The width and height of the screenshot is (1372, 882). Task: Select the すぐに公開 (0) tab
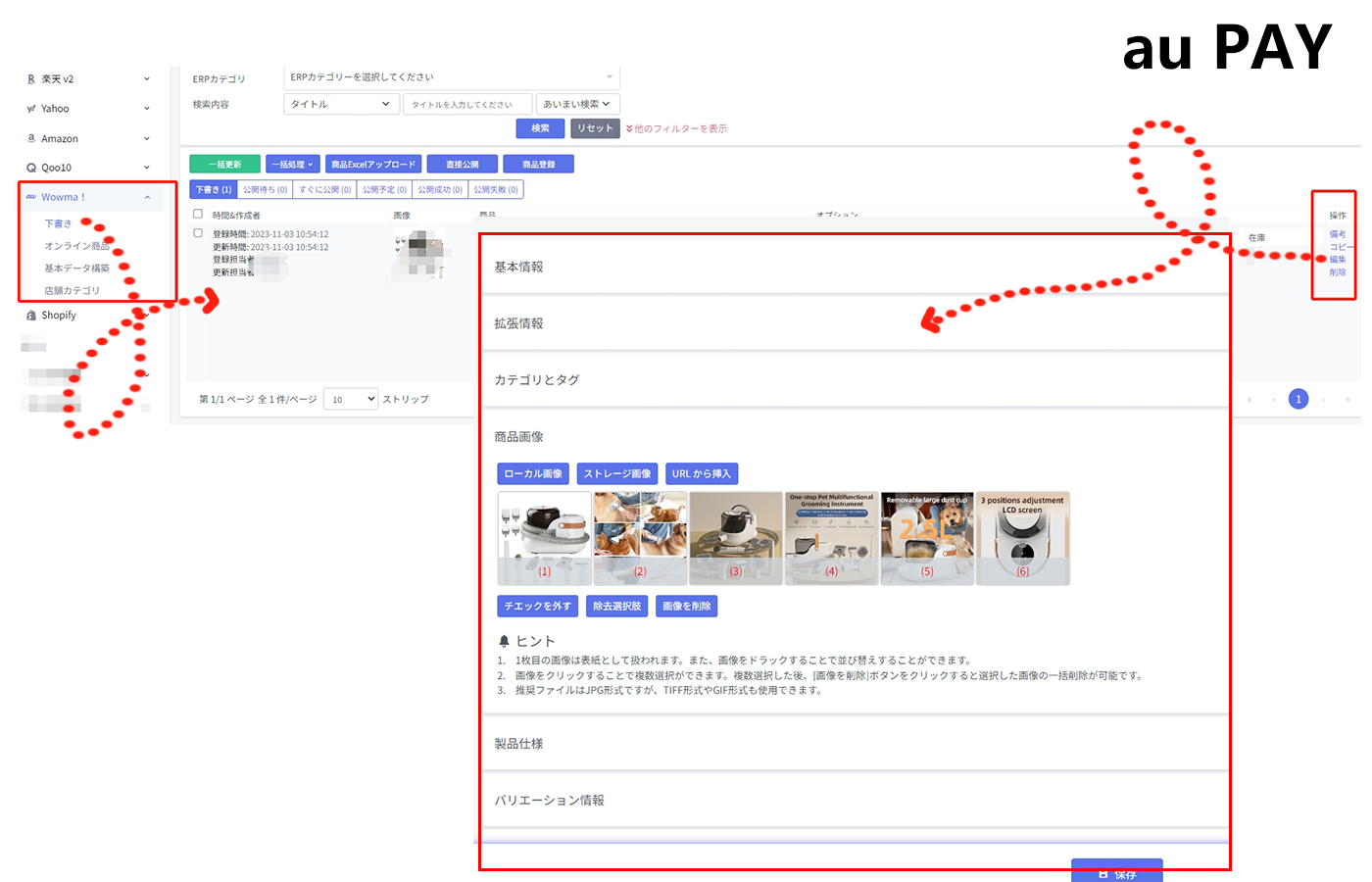[x=324, y=190]
